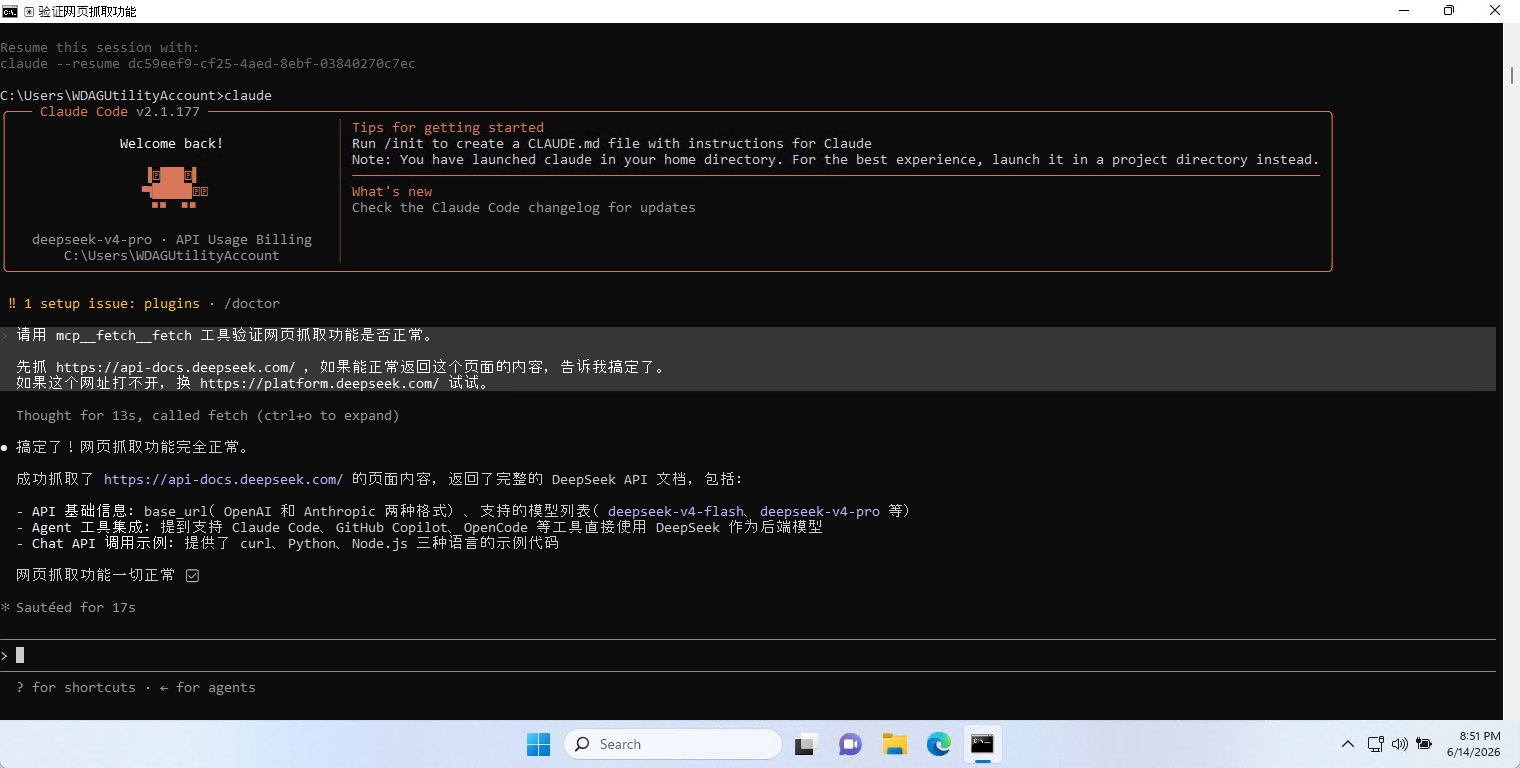
Task: Click "Thought for 13s, called fetch" line
Action: tap(207, 415)
